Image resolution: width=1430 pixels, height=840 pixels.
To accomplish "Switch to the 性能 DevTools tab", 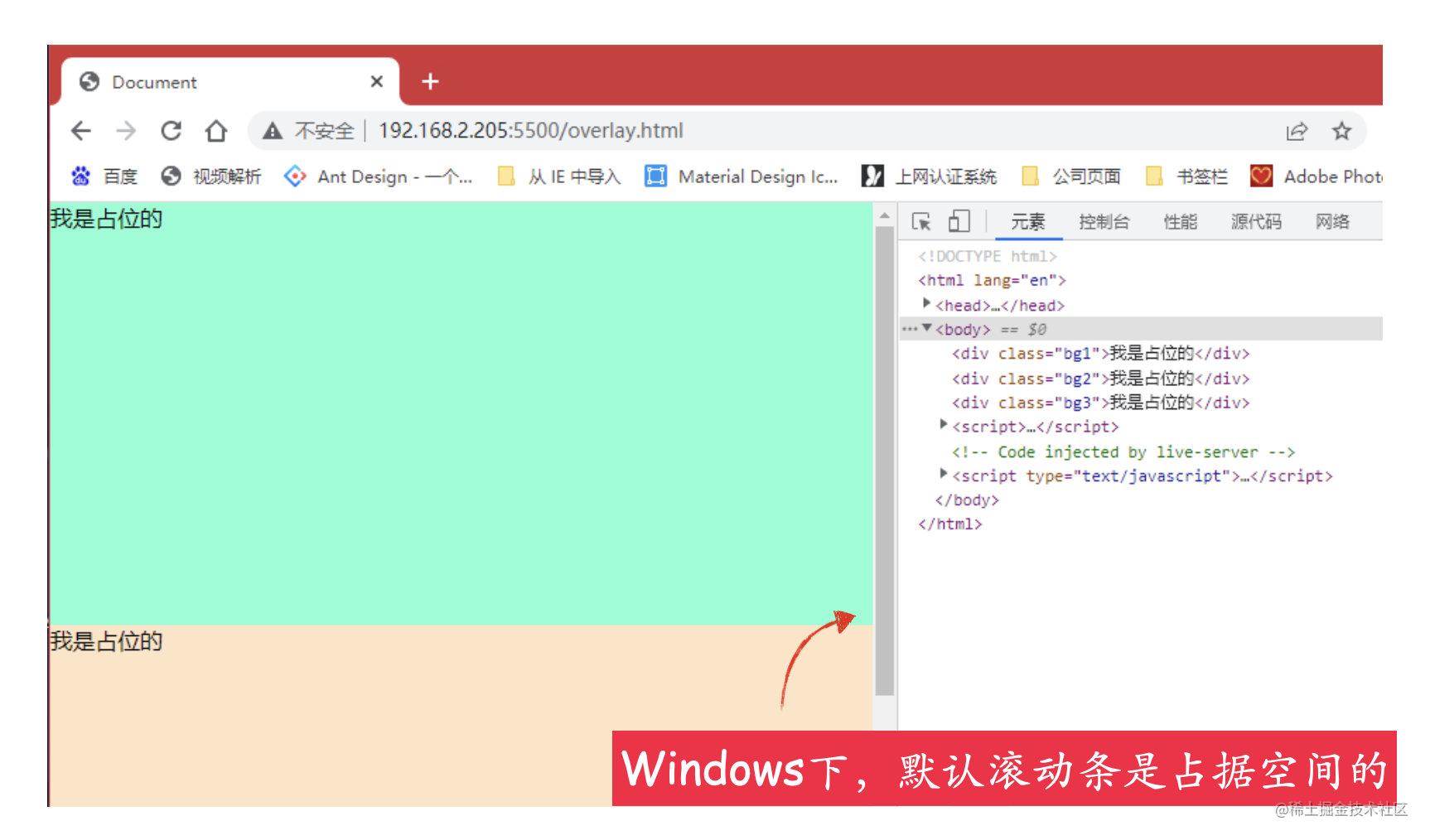I will pos(1181,222).
